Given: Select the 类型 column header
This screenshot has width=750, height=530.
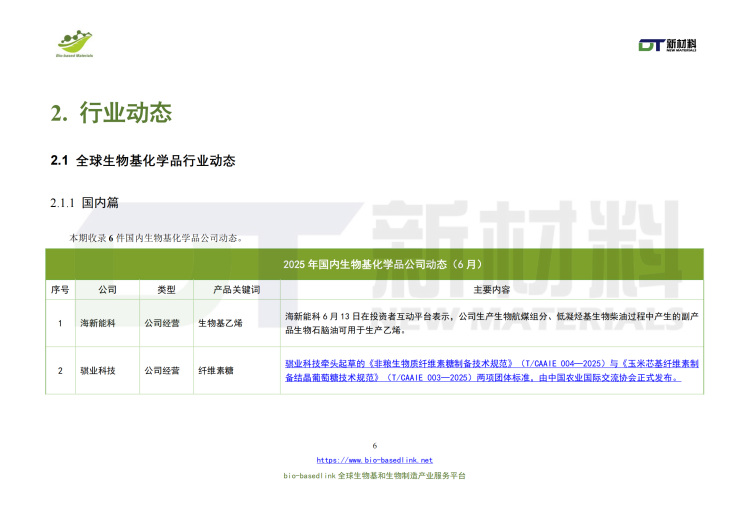Looking at the screenshot, I should click(165, 289).
